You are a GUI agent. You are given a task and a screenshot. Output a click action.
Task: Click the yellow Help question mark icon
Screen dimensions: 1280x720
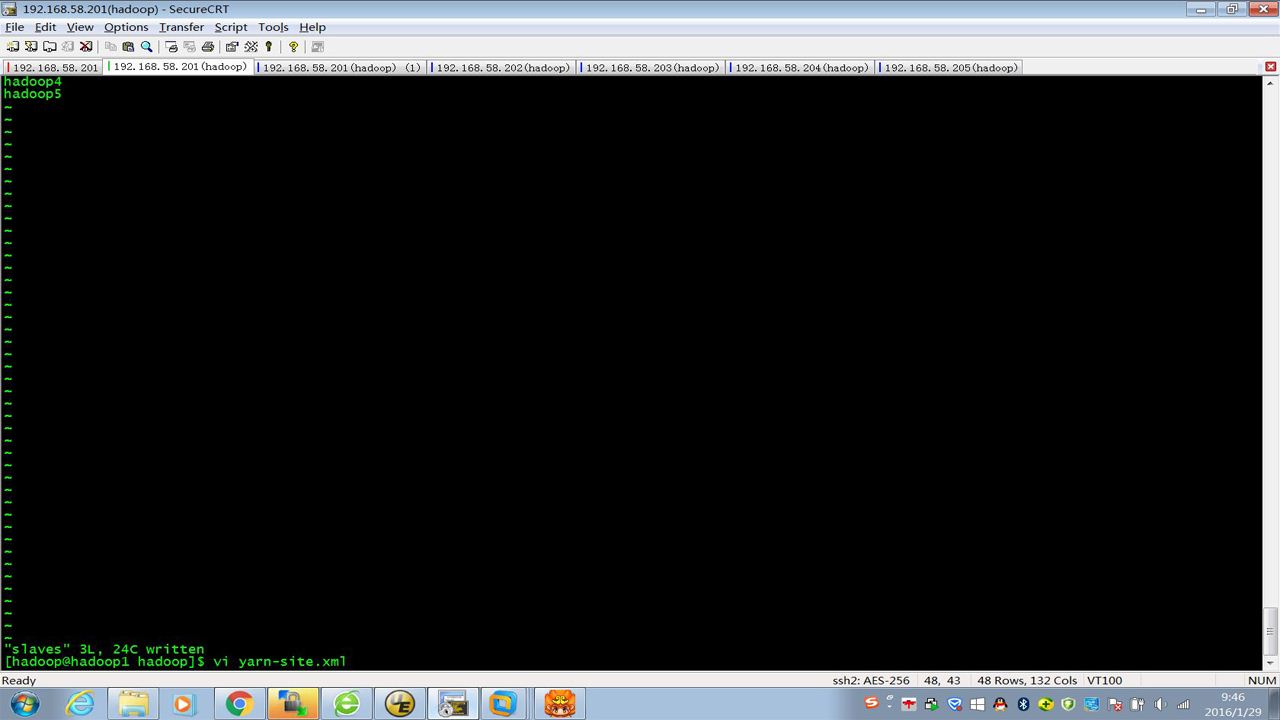pos(293,46)
